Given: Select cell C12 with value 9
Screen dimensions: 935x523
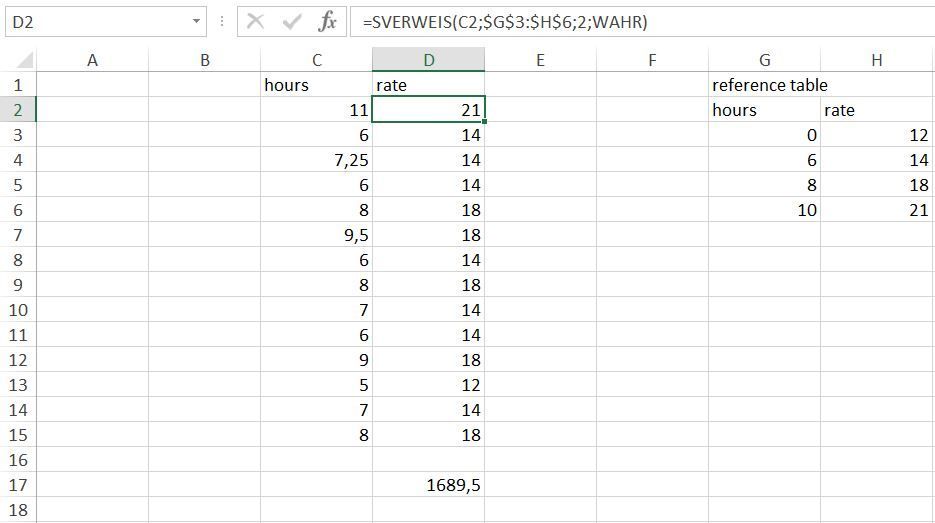Looking at the screenshot, I should (317, 360).
